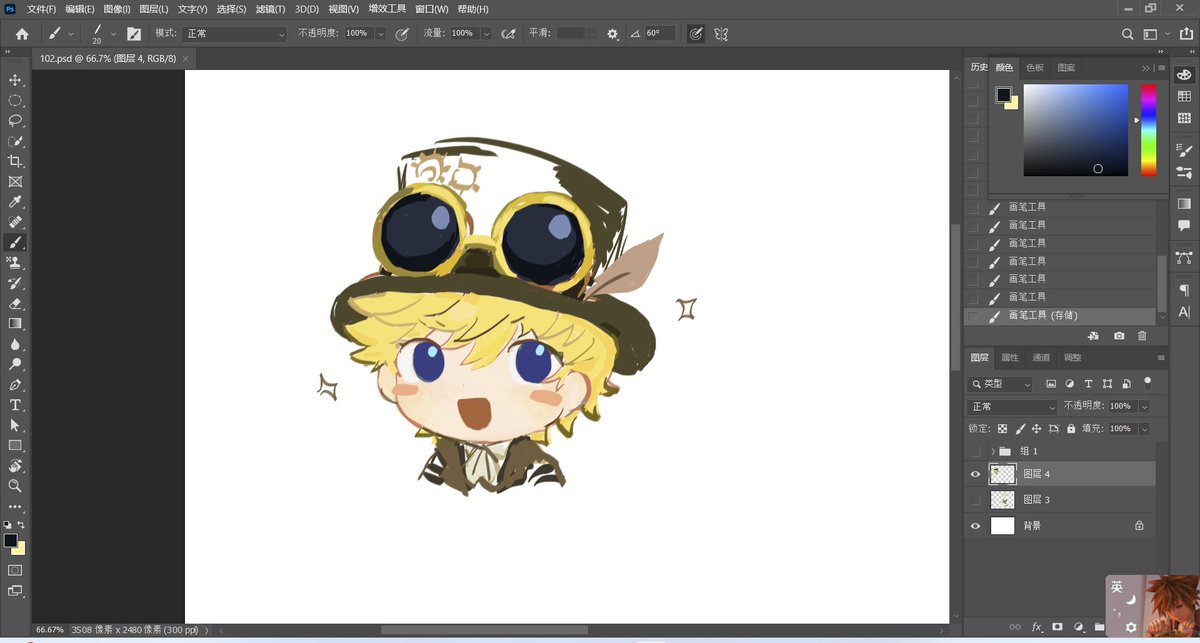Open the 文件(F) menu
Image resolution: width=1200 pixels, height=643 pixels.
(42, 9)
